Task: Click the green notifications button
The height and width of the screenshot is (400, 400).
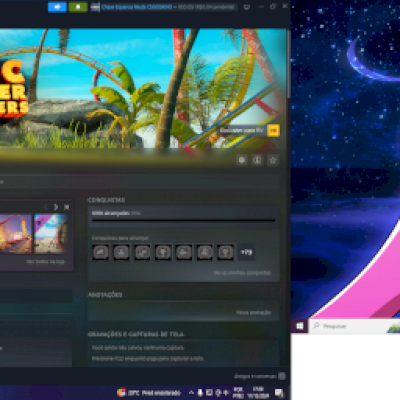Action: click(x=78, y=7)
